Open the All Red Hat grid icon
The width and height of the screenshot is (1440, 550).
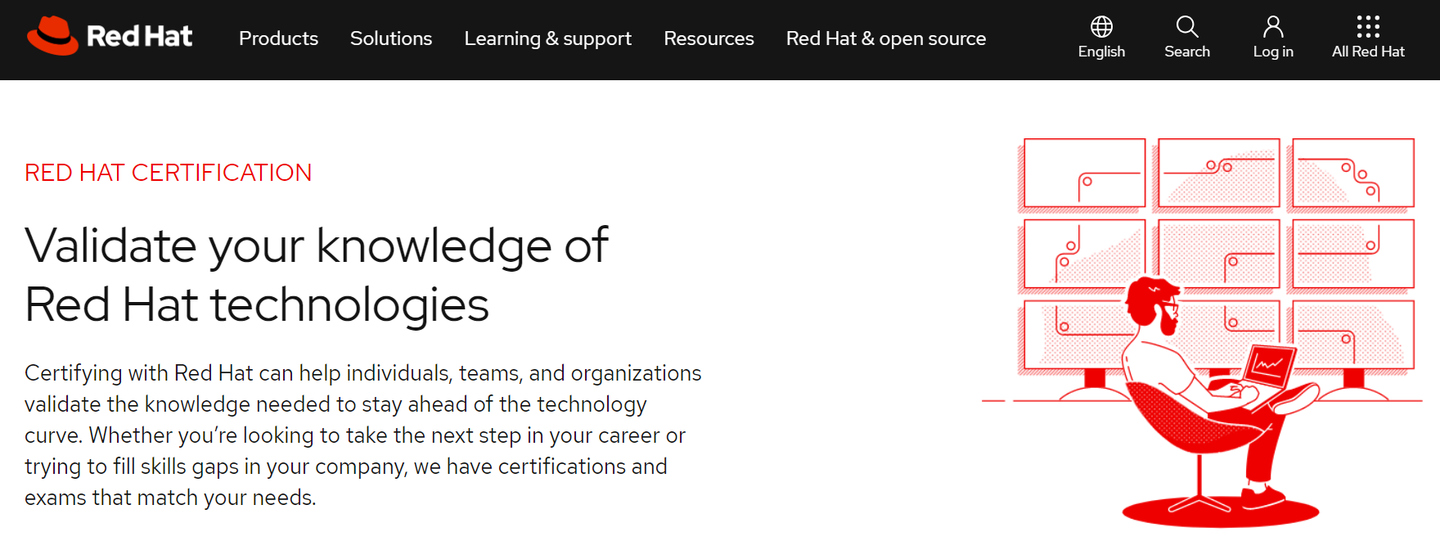pos(1368,26)
